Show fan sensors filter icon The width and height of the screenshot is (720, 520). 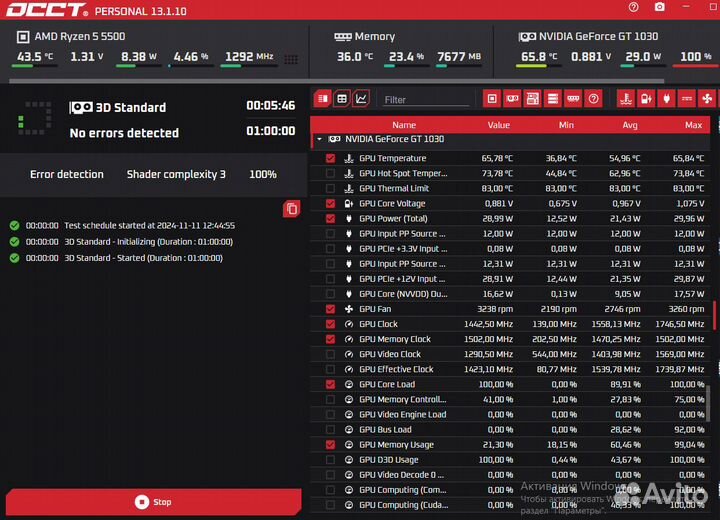(707, 98)
